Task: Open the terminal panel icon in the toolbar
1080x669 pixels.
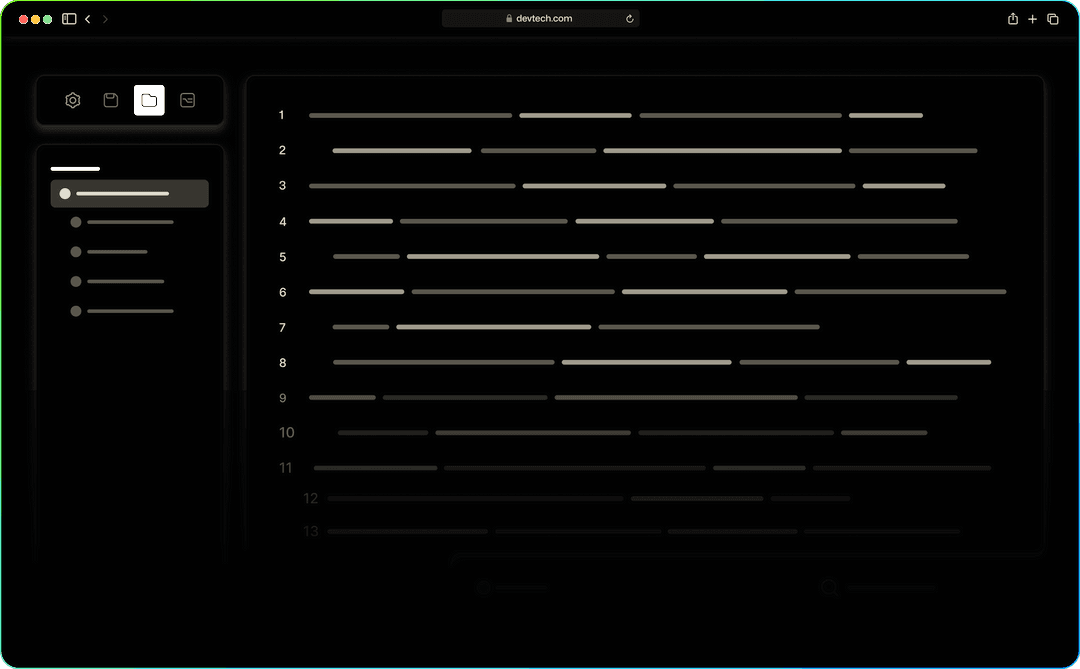Action: pos(187,100)
